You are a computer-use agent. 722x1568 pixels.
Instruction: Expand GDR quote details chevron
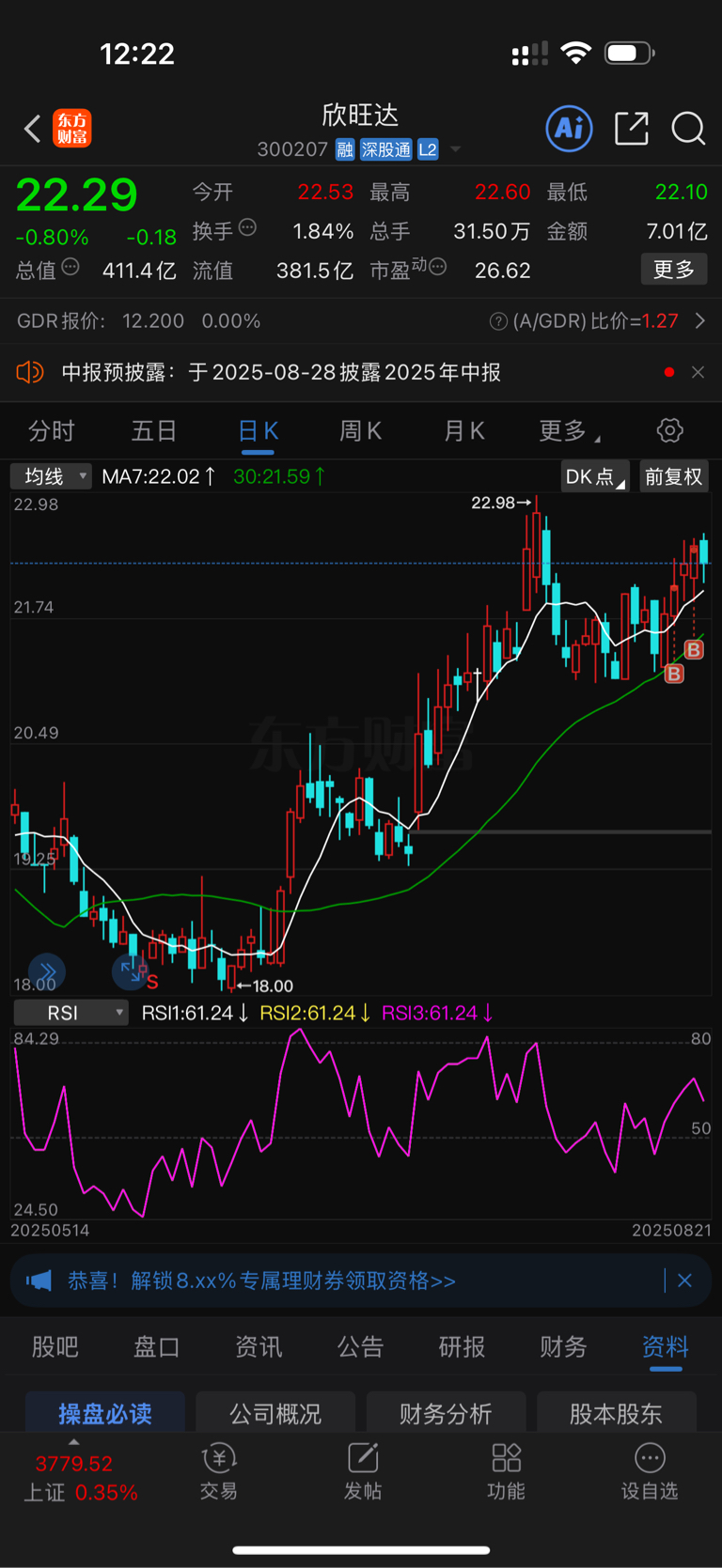click(x=700, y=321)
